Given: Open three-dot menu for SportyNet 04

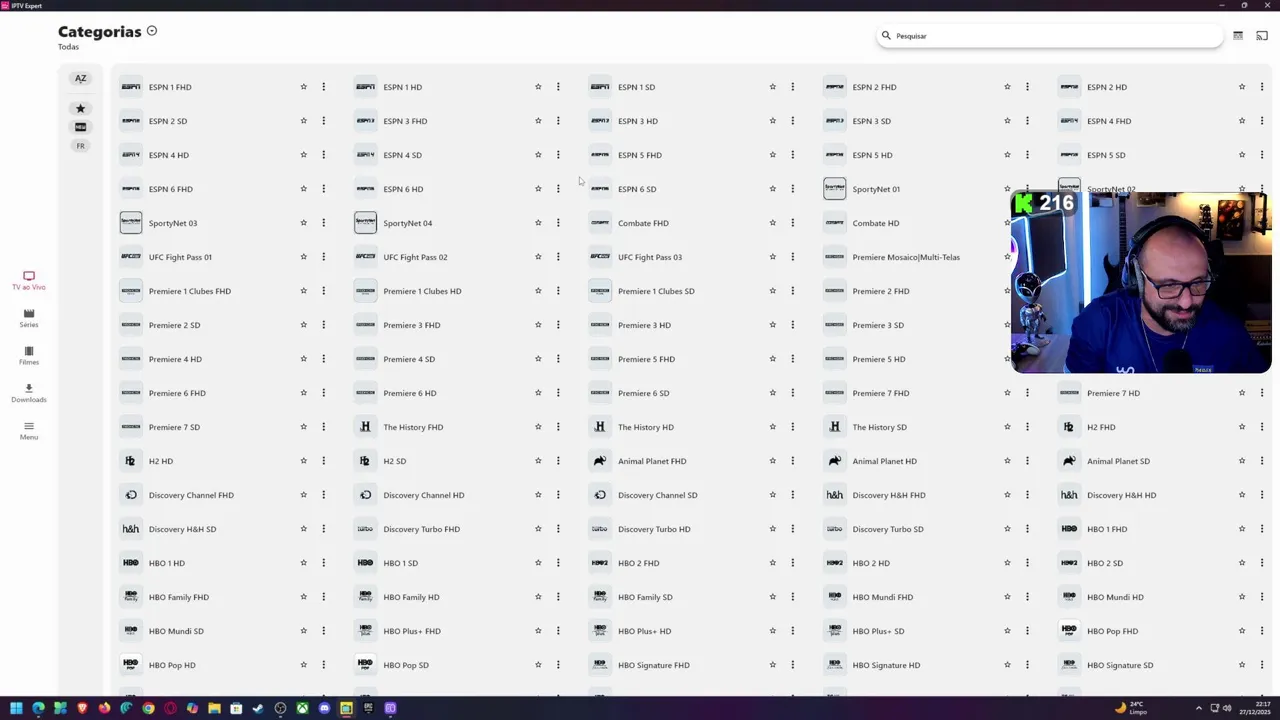Looking at the screenshot, I should (x=558, y=223).
